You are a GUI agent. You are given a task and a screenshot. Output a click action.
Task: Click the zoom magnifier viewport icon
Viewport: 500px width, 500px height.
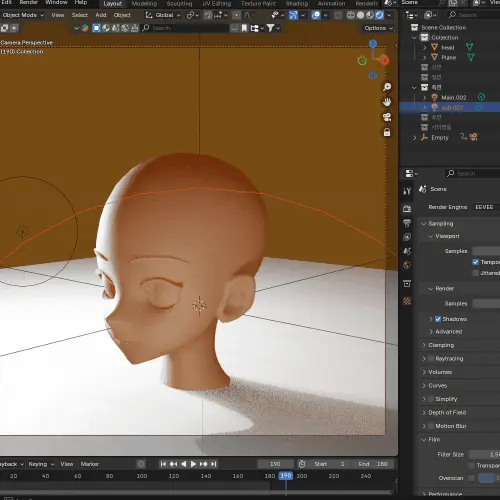pyautogui.click(x=387, y=87)
